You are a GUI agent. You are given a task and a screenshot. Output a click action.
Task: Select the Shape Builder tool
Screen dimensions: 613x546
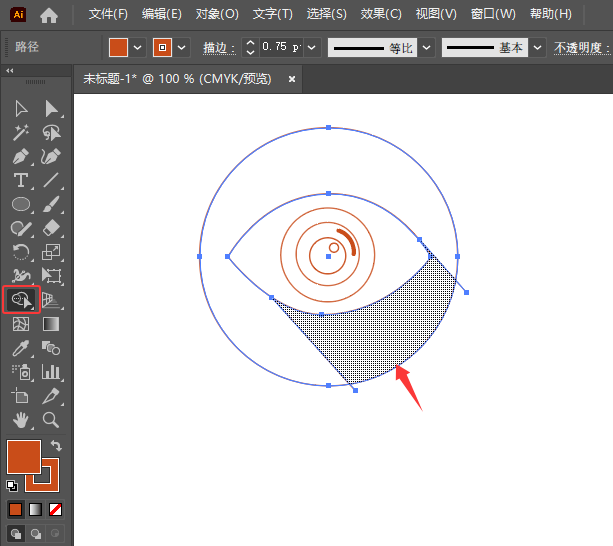22,300
